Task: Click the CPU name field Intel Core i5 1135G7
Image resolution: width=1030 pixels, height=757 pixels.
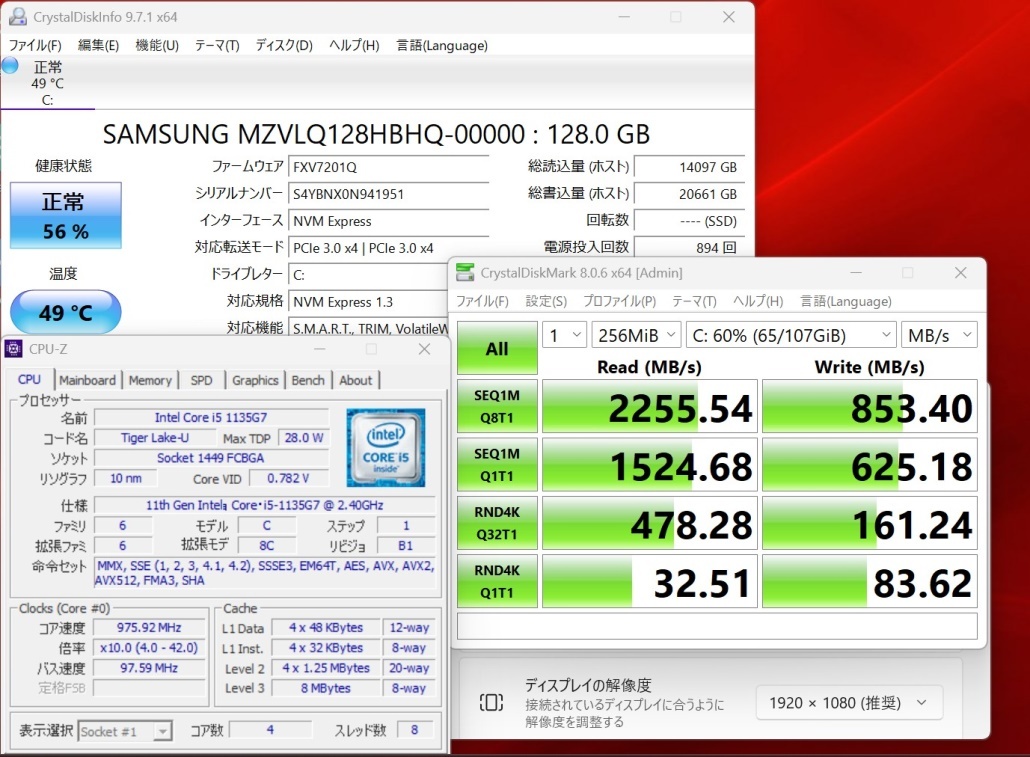Action: (211, 417)
